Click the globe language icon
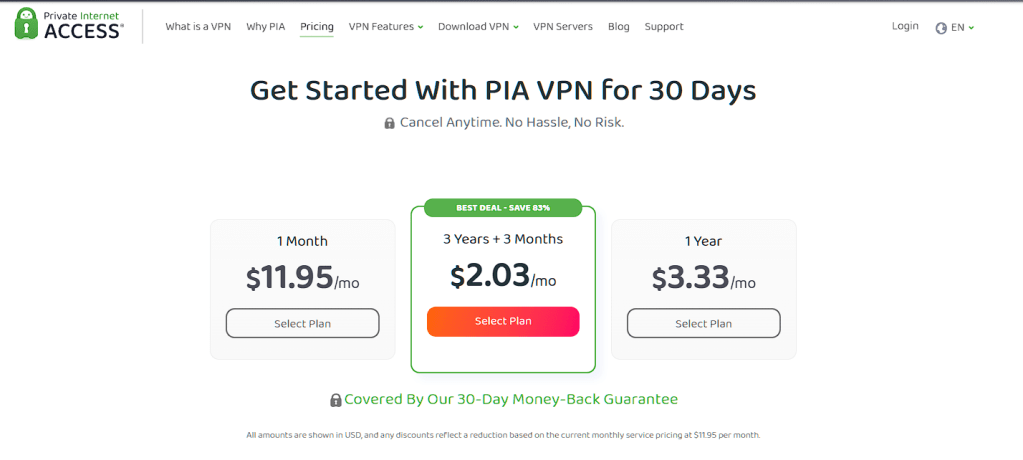1023x460 pixels. pos(941,28)
